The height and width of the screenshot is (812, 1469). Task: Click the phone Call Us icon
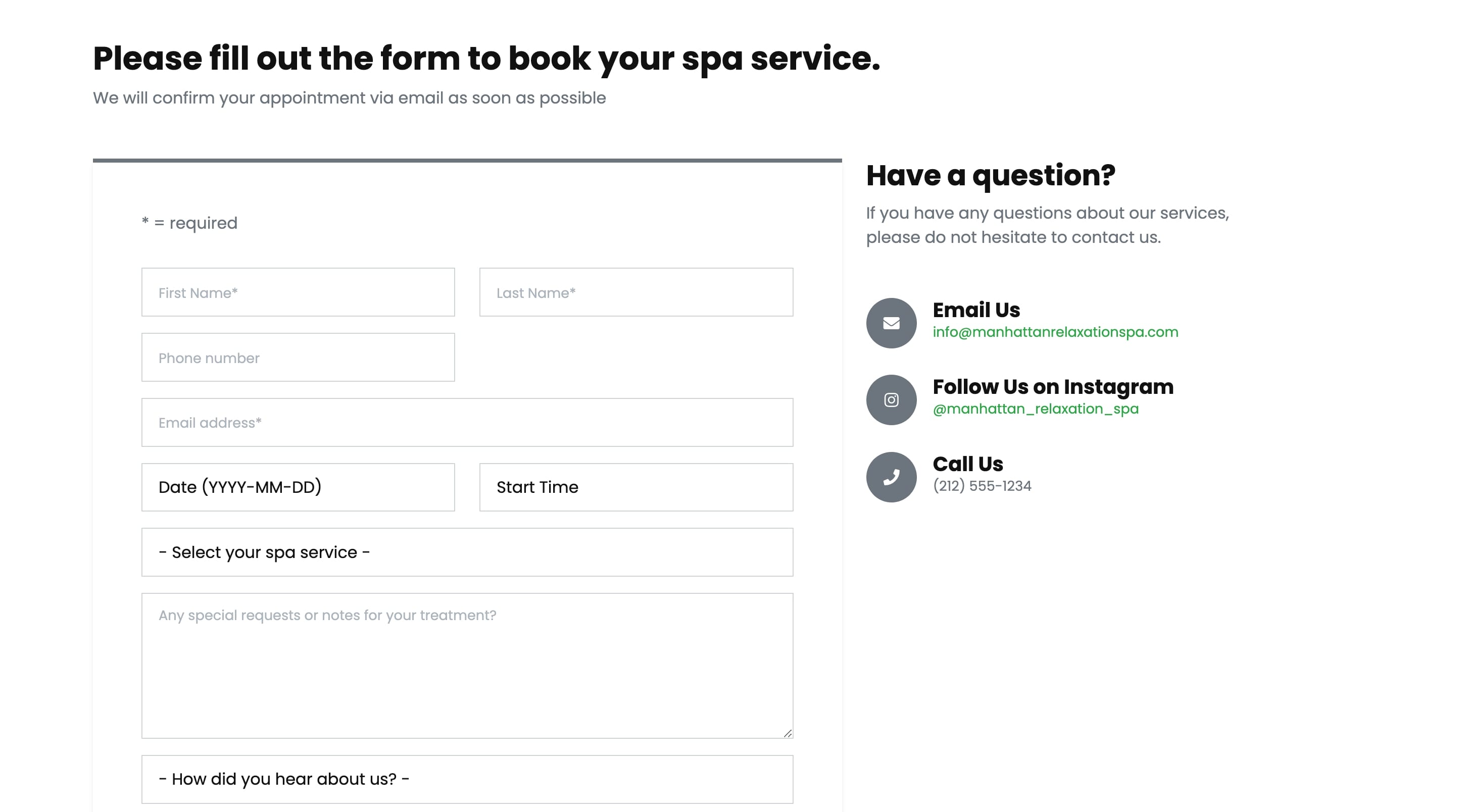coord(891,477)
